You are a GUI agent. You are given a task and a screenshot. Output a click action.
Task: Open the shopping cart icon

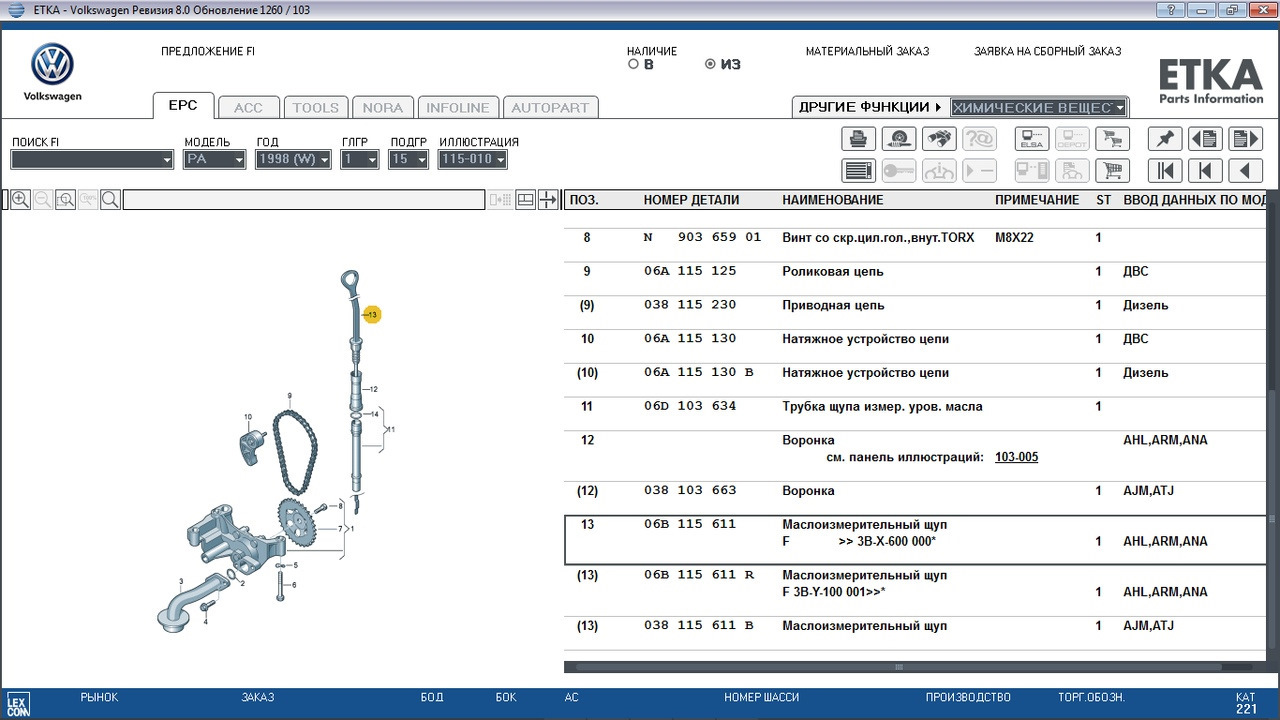[x=1112, y=171]
